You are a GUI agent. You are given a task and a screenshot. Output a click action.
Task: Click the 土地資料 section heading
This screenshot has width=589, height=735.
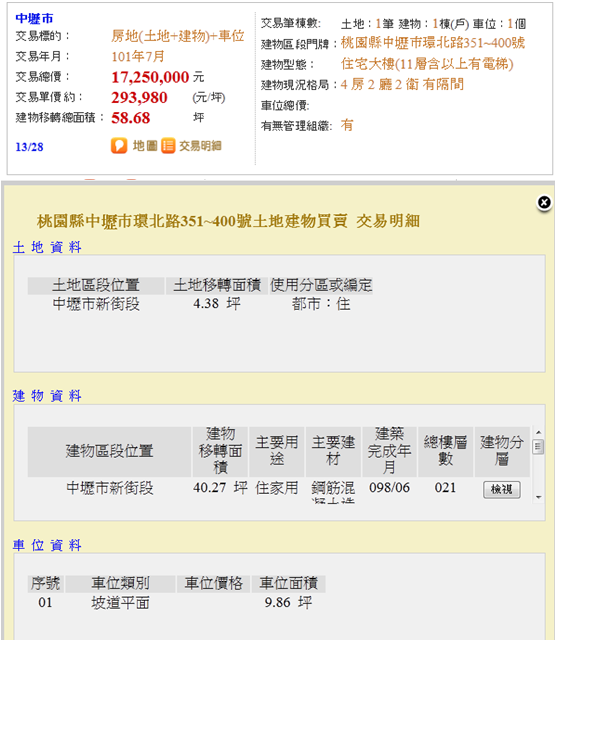[47, 247]
